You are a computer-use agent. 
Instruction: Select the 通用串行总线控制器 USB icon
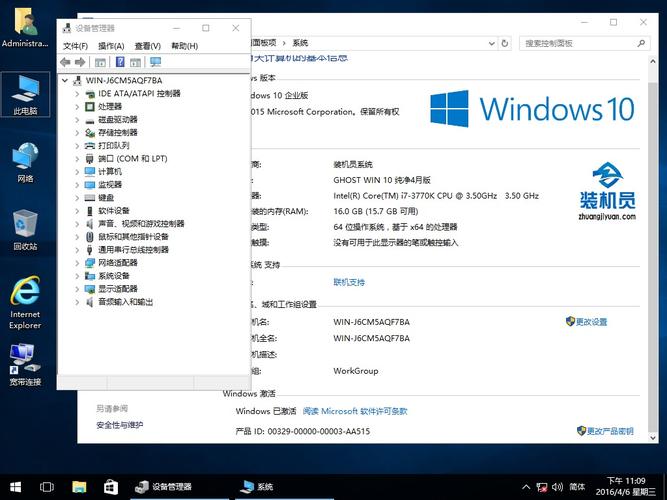coord(90,250)
